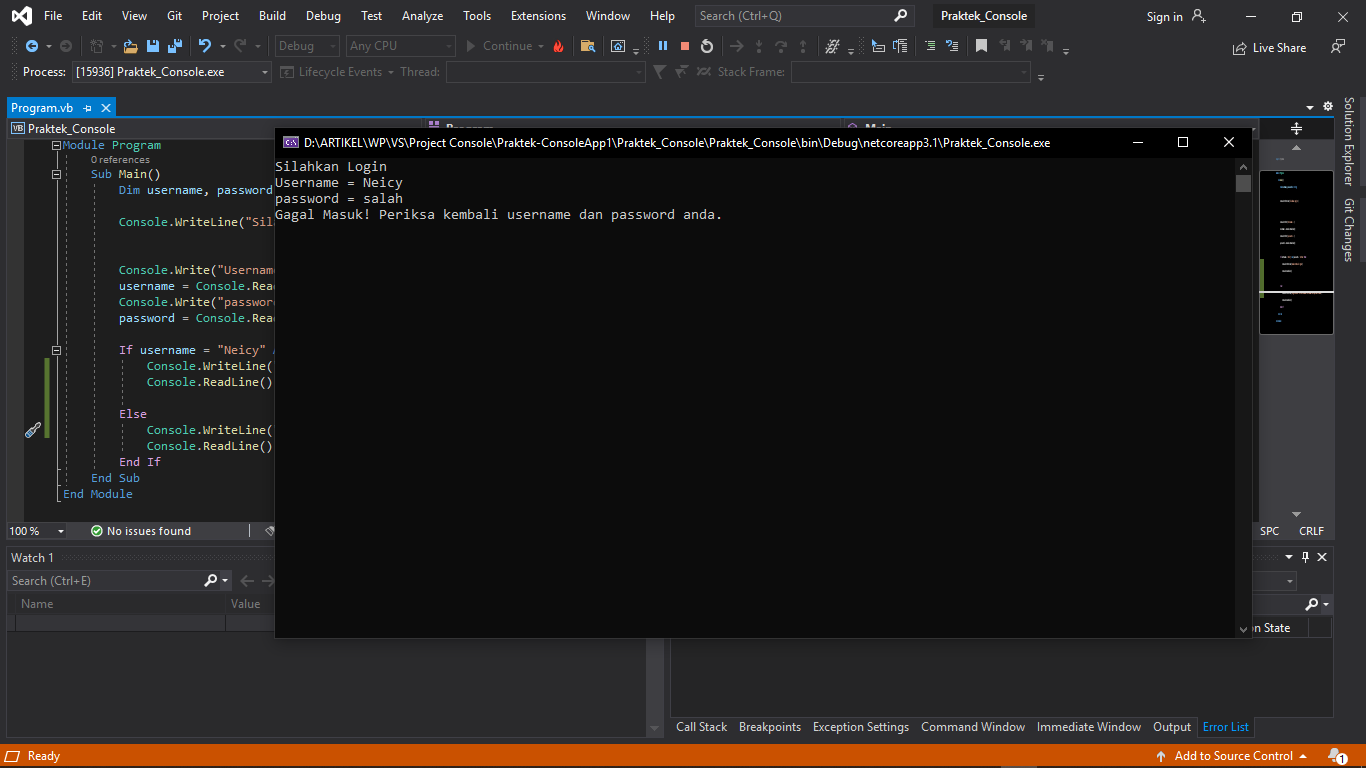Click the Find in Files icon
Image resolution: width=1366 pixels, height=768 pixels.
[588, 46]
